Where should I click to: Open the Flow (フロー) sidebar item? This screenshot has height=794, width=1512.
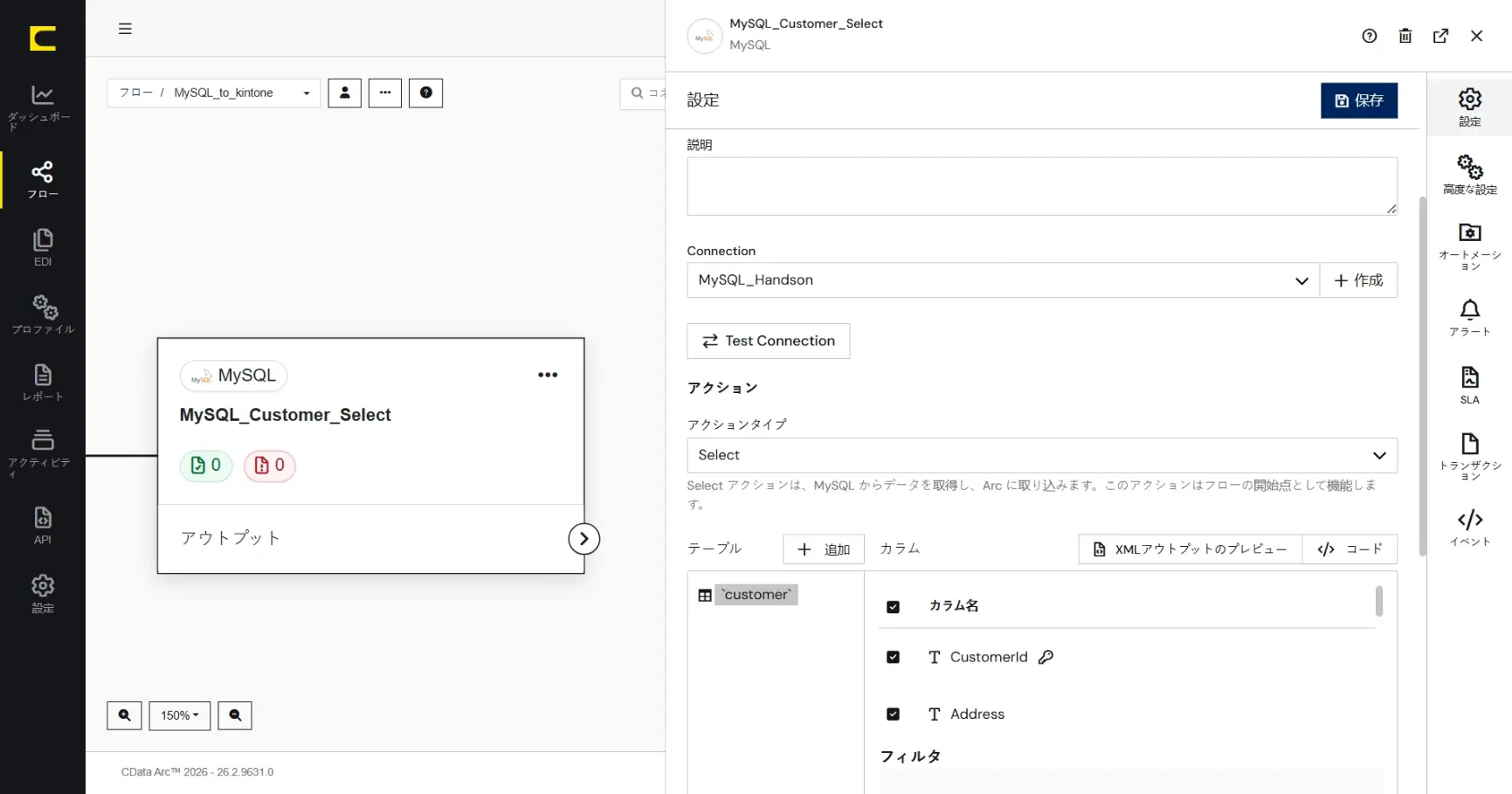coord(42,179)
